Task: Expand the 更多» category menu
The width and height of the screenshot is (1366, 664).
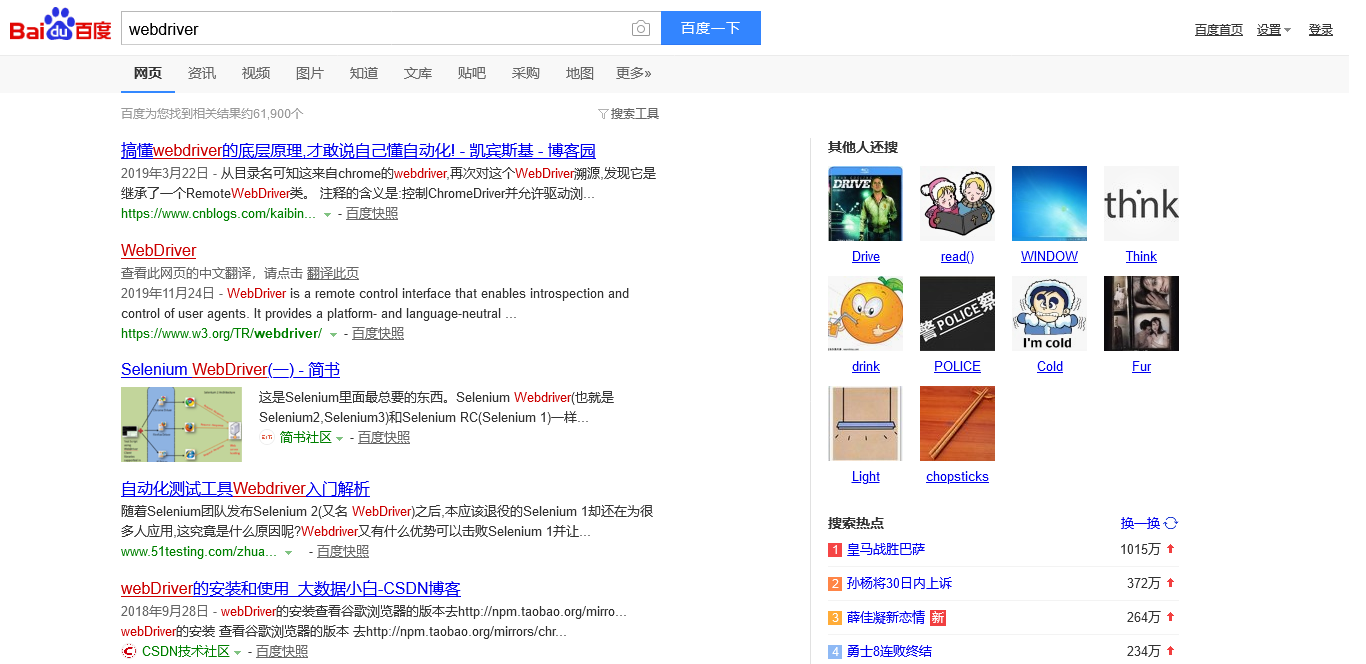Action: point(633,73)
